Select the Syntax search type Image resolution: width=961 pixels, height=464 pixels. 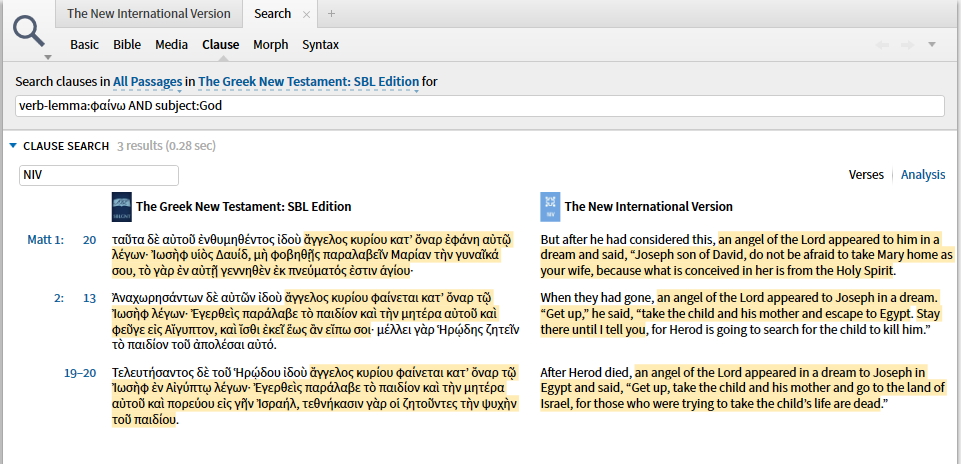tap(321, 45)
